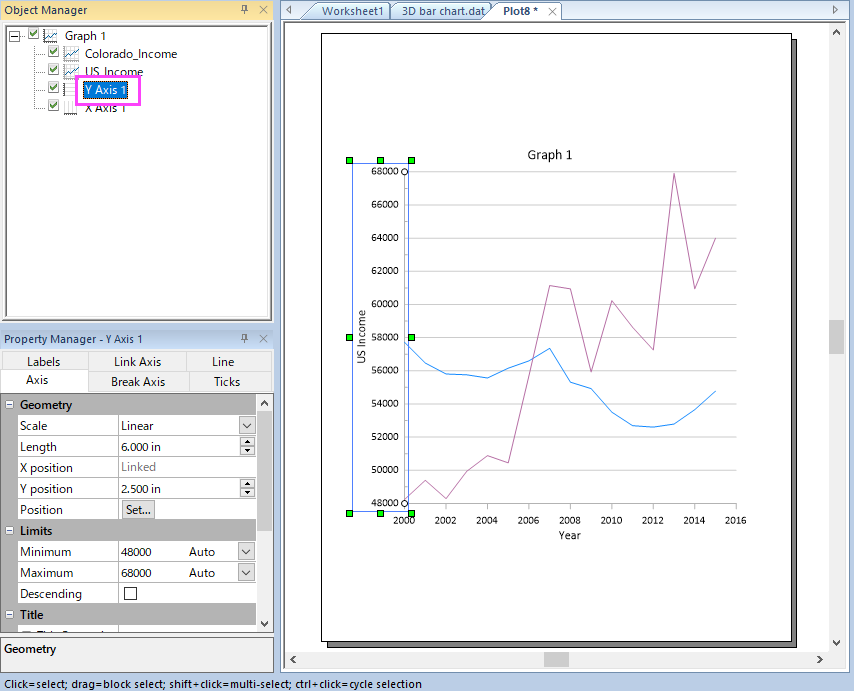This screenshot has width=854, height=691.
Task: Select the Graph 1 tree item label
Action: (85, 36)
